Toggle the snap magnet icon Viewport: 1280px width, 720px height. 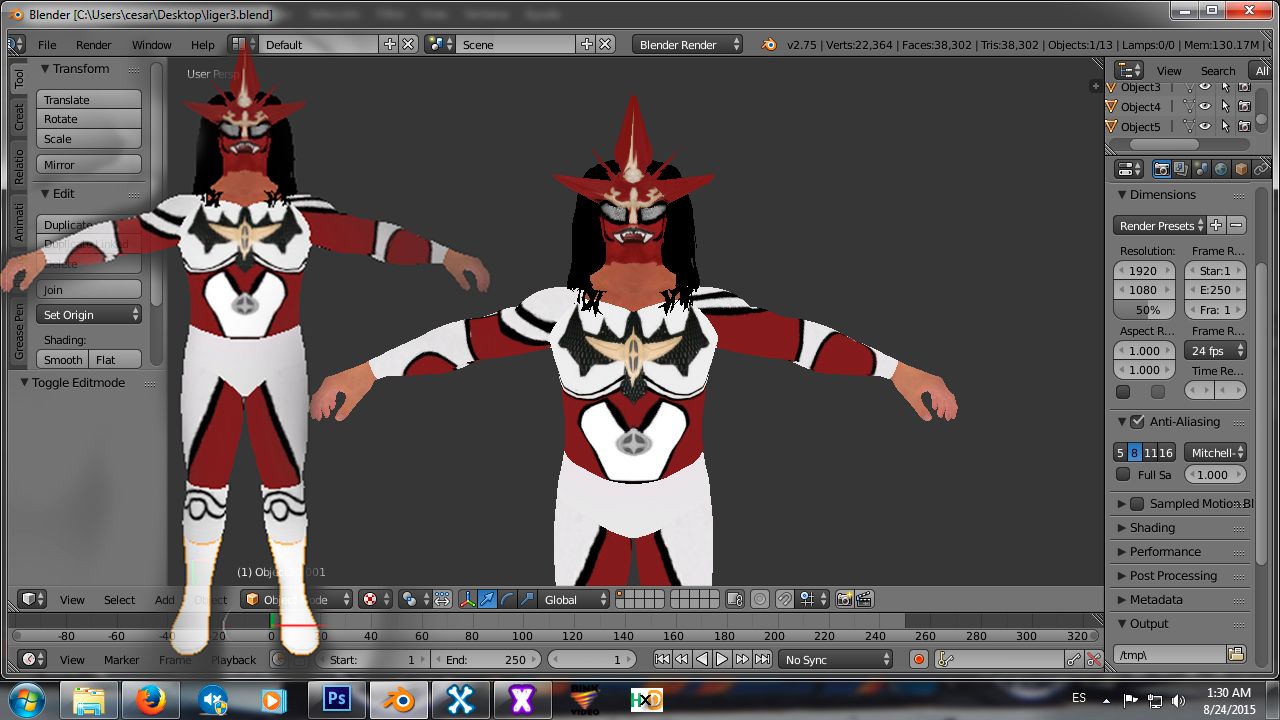pos(785,599)
